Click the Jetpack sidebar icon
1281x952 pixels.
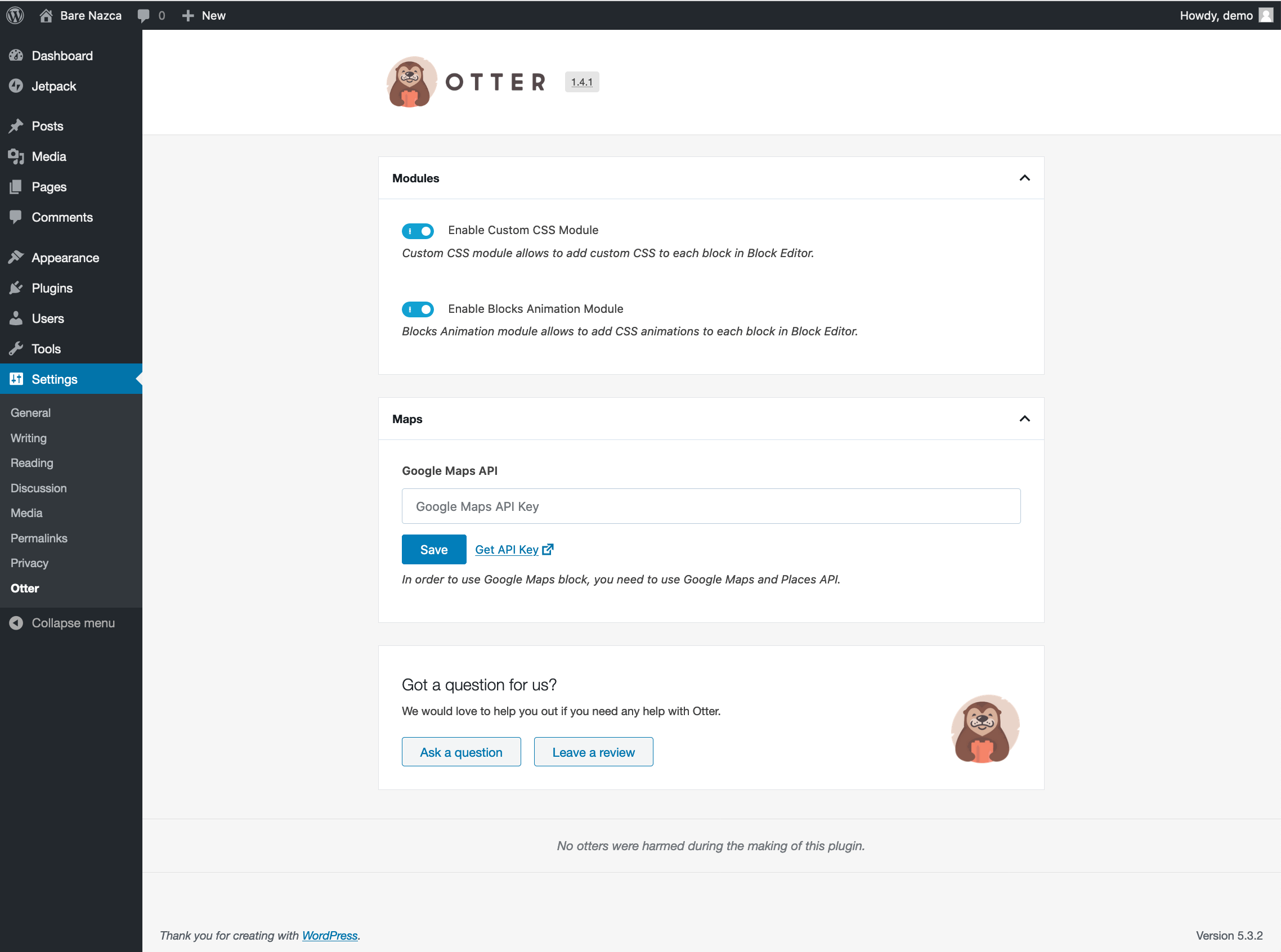17,86
